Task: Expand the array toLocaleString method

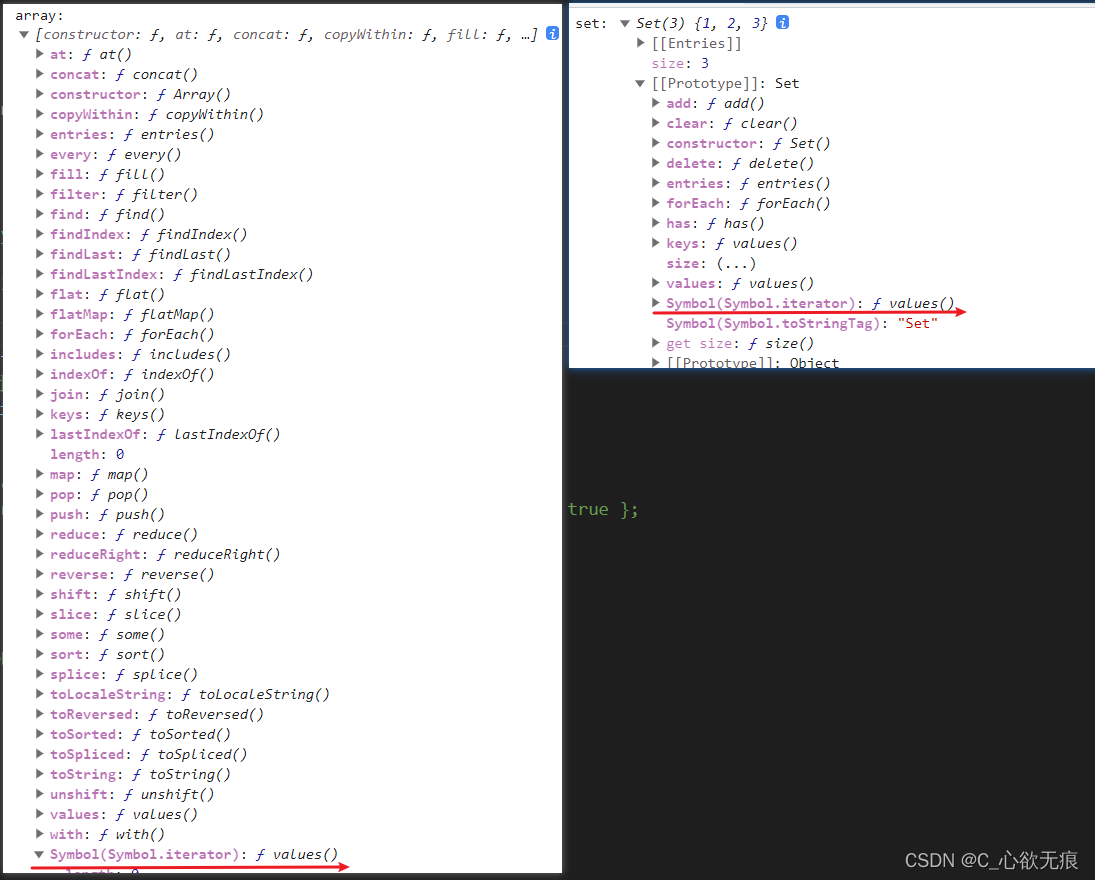Action: point(40,694)
